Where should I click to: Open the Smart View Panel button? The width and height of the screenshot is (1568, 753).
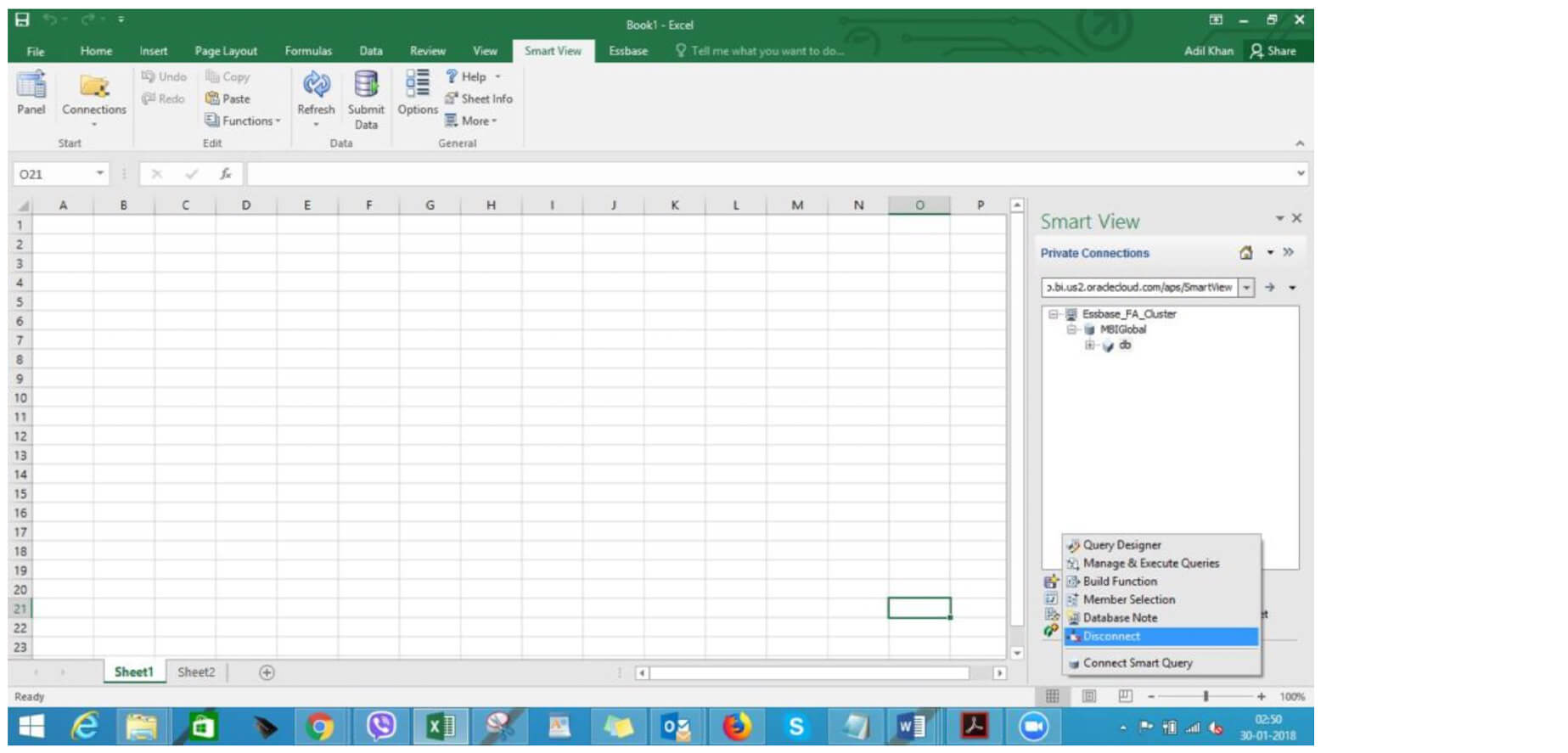coord(31,93)
